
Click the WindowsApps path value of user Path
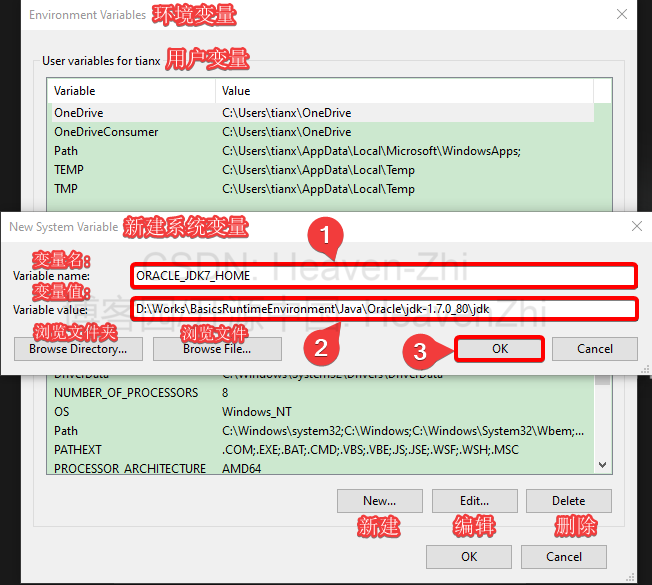tap(371, 151)
